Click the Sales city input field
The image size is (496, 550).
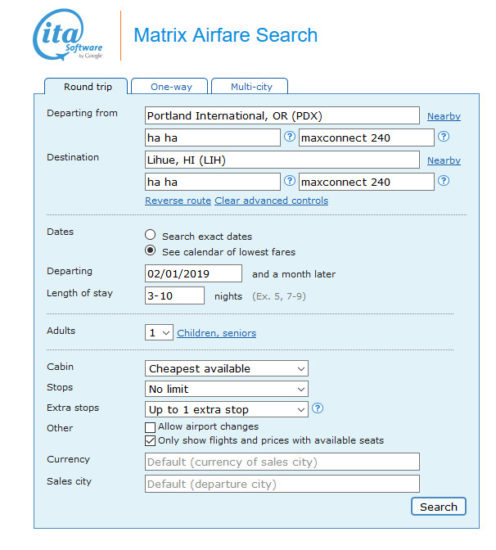pyautogui.click(x=282, y=484)
